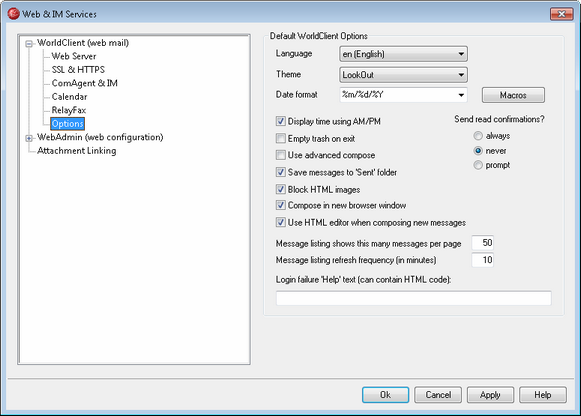Uncheck Block HTML images
581x416 pixels.
(x=281, y=189)
